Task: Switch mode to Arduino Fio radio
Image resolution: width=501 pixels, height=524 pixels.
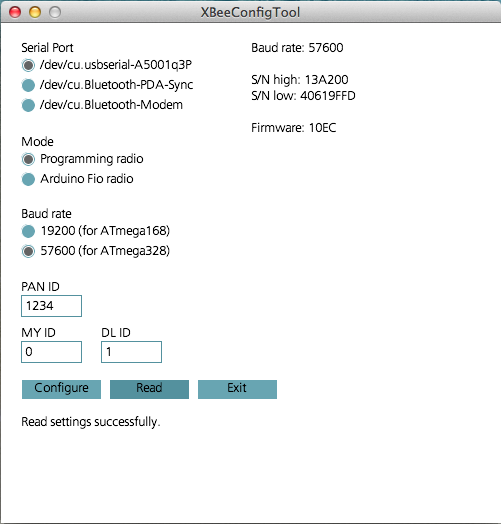Action: point(28,179)
